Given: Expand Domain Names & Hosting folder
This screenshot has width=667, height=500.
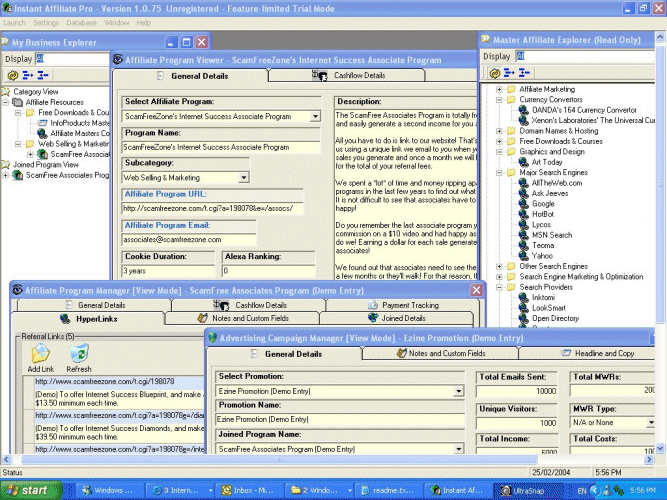Looking at the screenshot, I should 499,131.
